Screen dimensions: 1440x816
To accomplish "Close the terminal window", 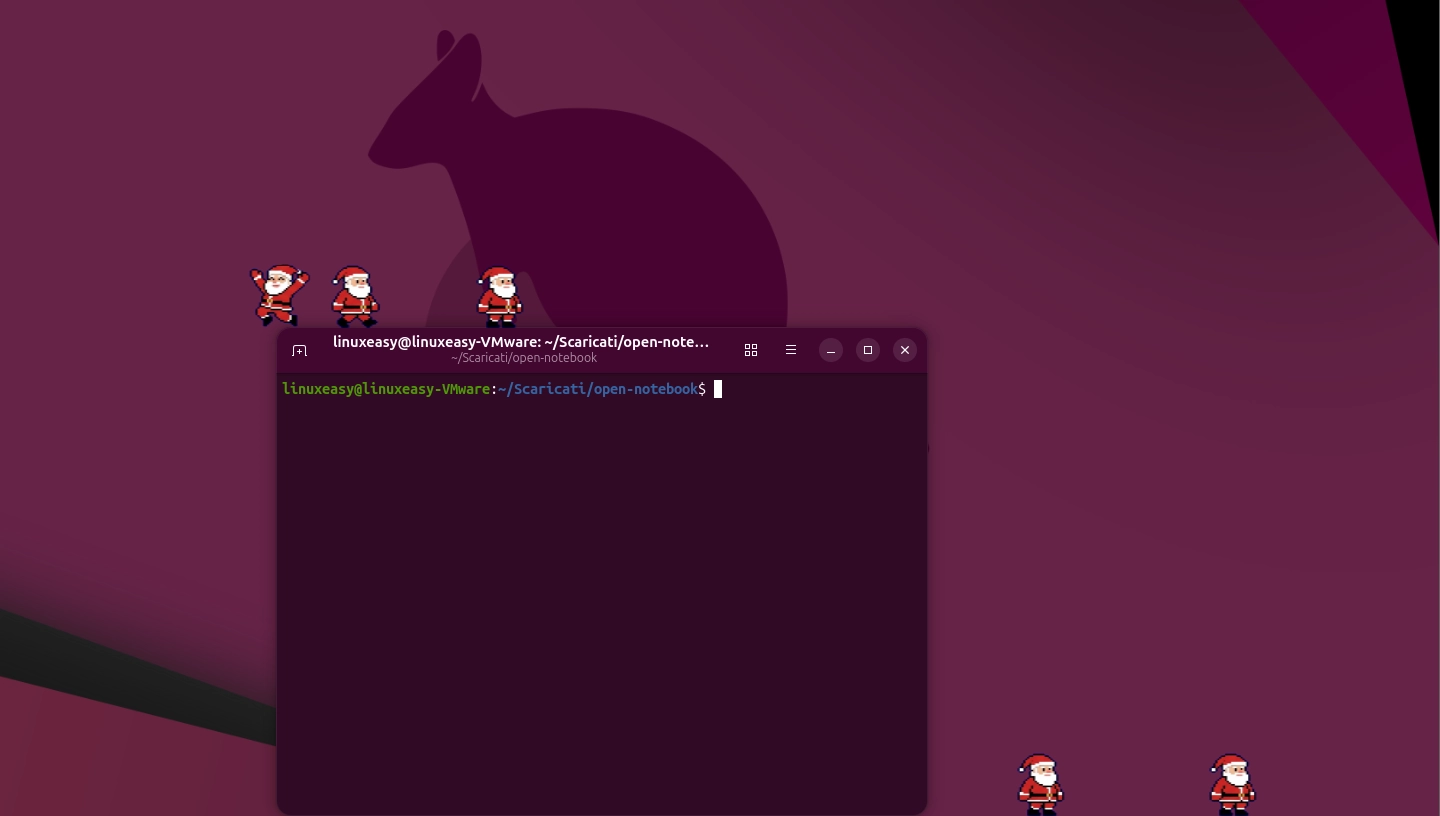I will [x=904, y=350].
